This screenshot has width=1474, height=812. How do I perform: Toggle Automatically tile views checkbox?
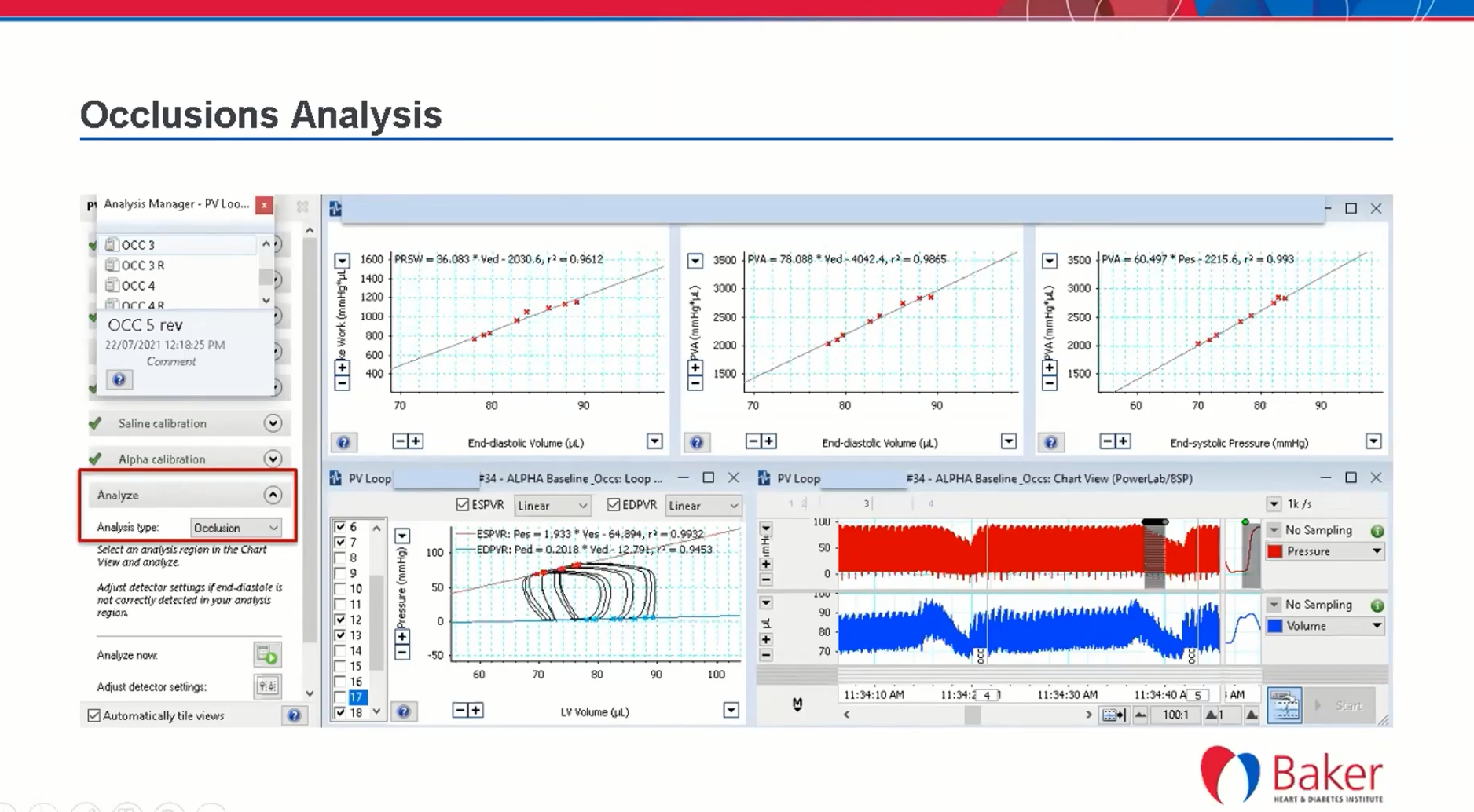(x=94, y=715)
